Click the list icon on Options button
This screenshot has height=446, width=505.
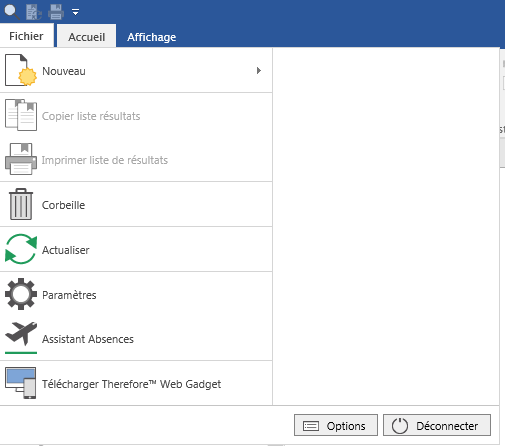[x=311, y=426]
